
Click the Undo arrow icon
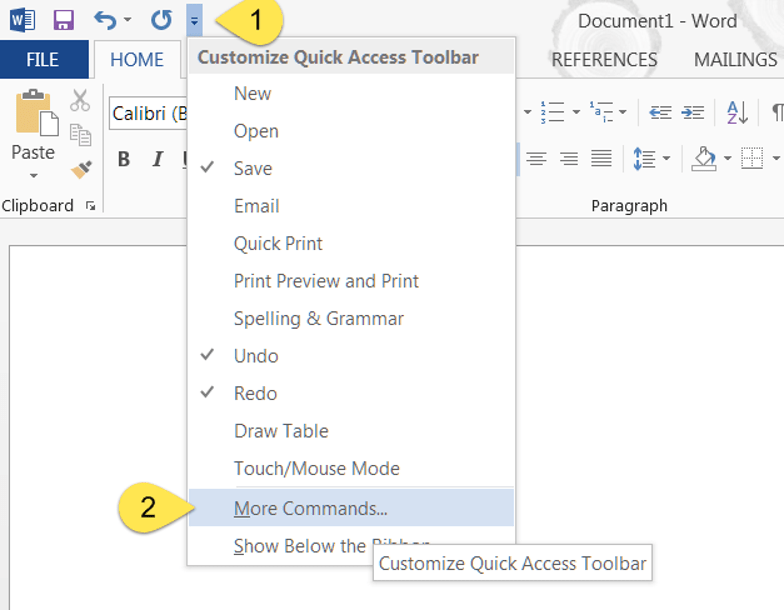click(x=106, y=20)
